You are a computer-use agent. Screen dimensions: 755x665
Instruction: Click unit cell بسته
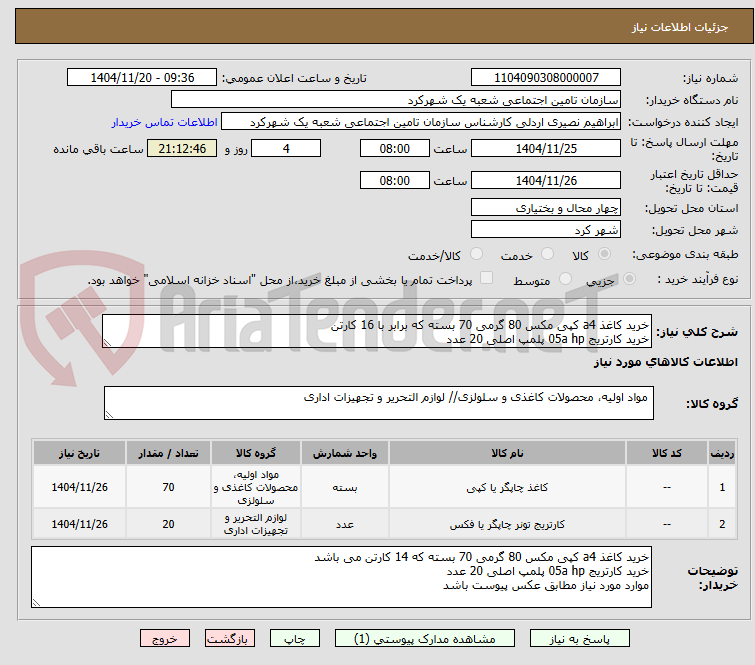(x=345, y=487)
